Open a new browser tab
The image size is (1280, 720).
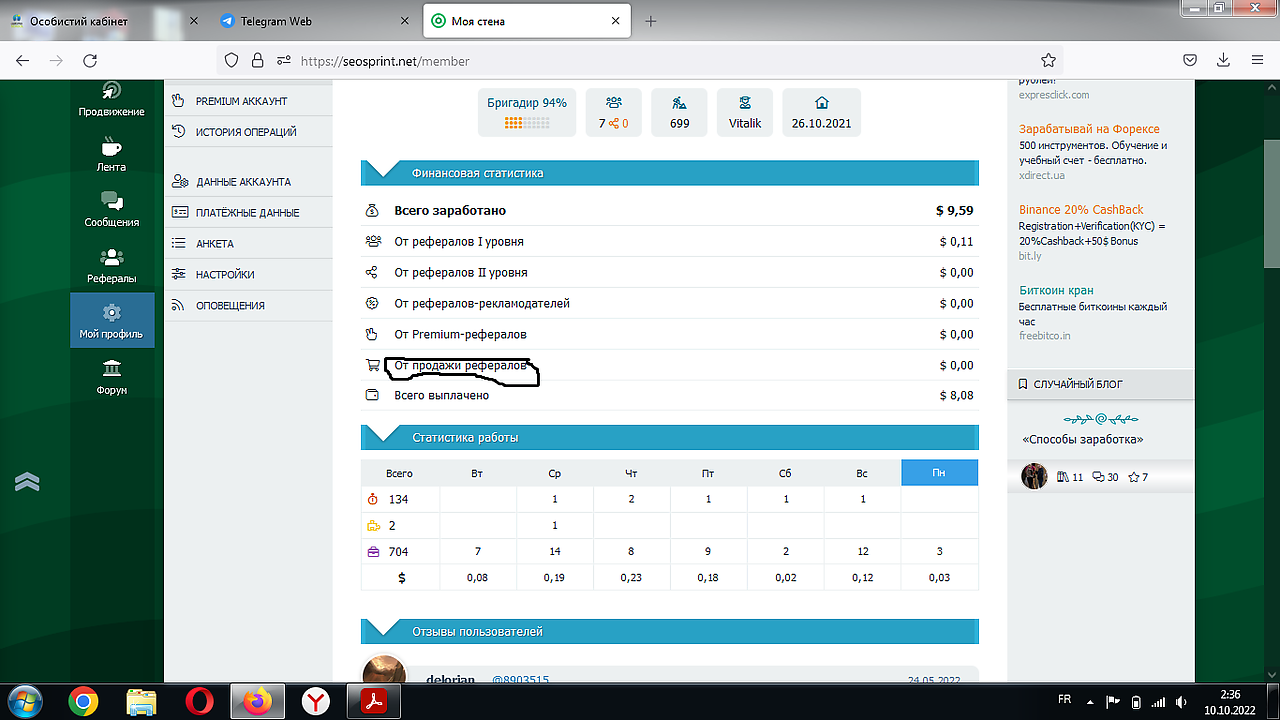tap(651, 21)
